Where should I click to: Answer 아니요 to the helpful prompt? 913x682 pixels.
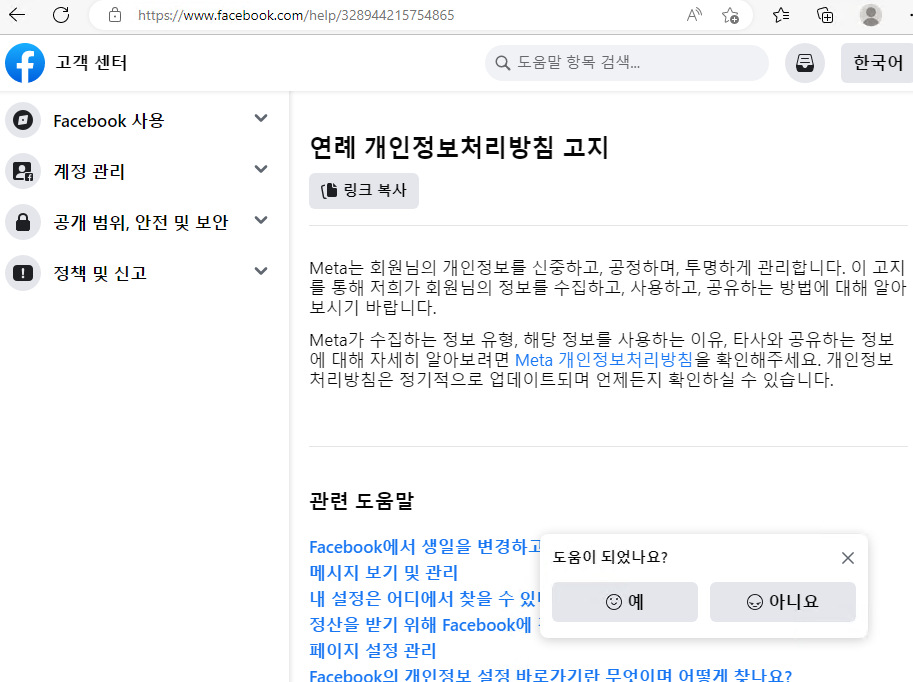tap(783, 602)
